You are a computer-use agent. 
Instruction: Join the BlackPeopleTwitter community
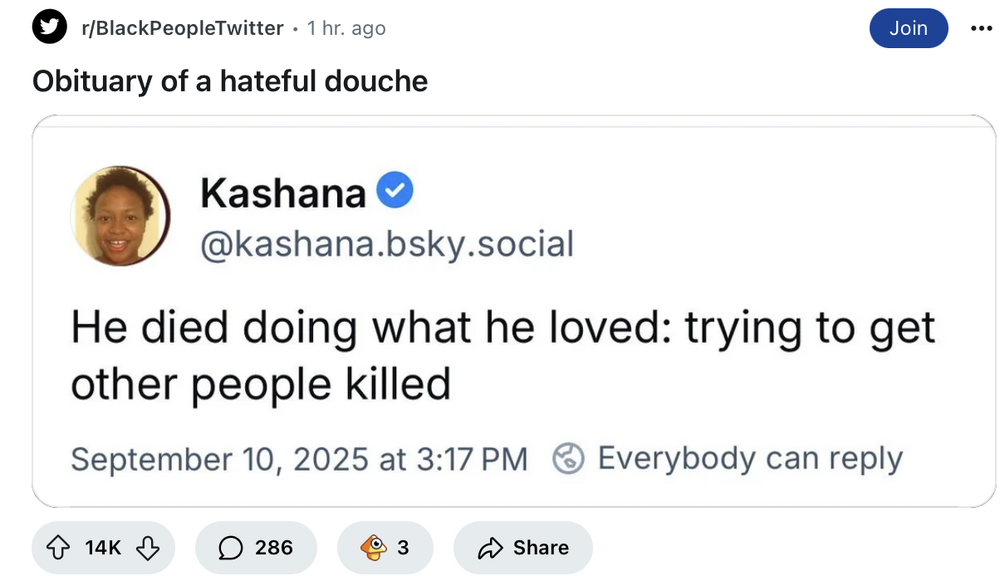coord(908,28)
